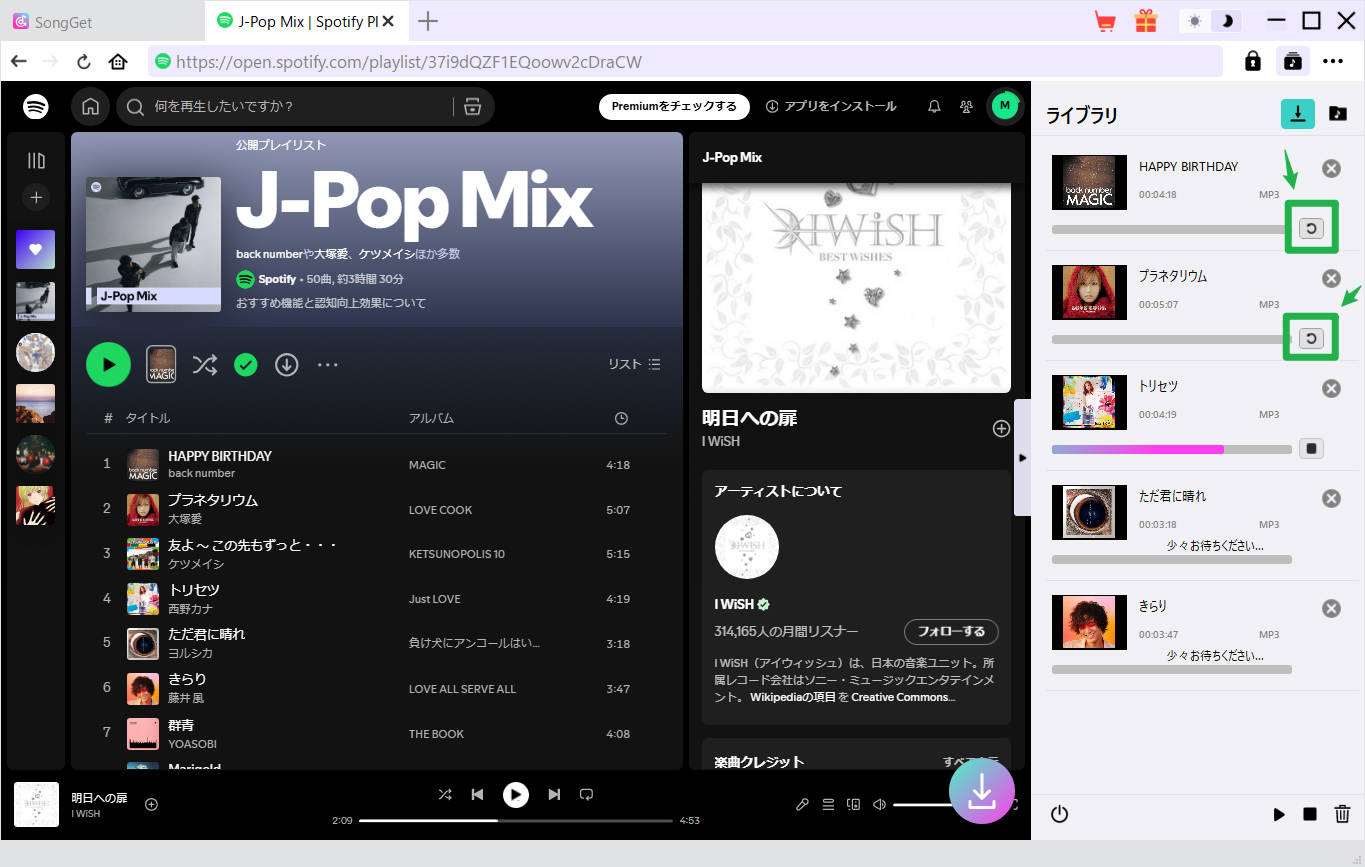Click the URL address field

(685, 61)
